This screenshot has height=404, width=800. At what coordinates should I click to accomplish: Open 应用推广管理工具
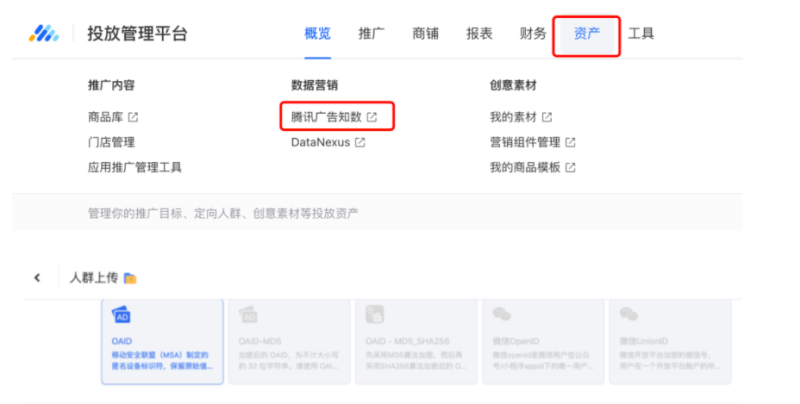click(x=135, y=167)
